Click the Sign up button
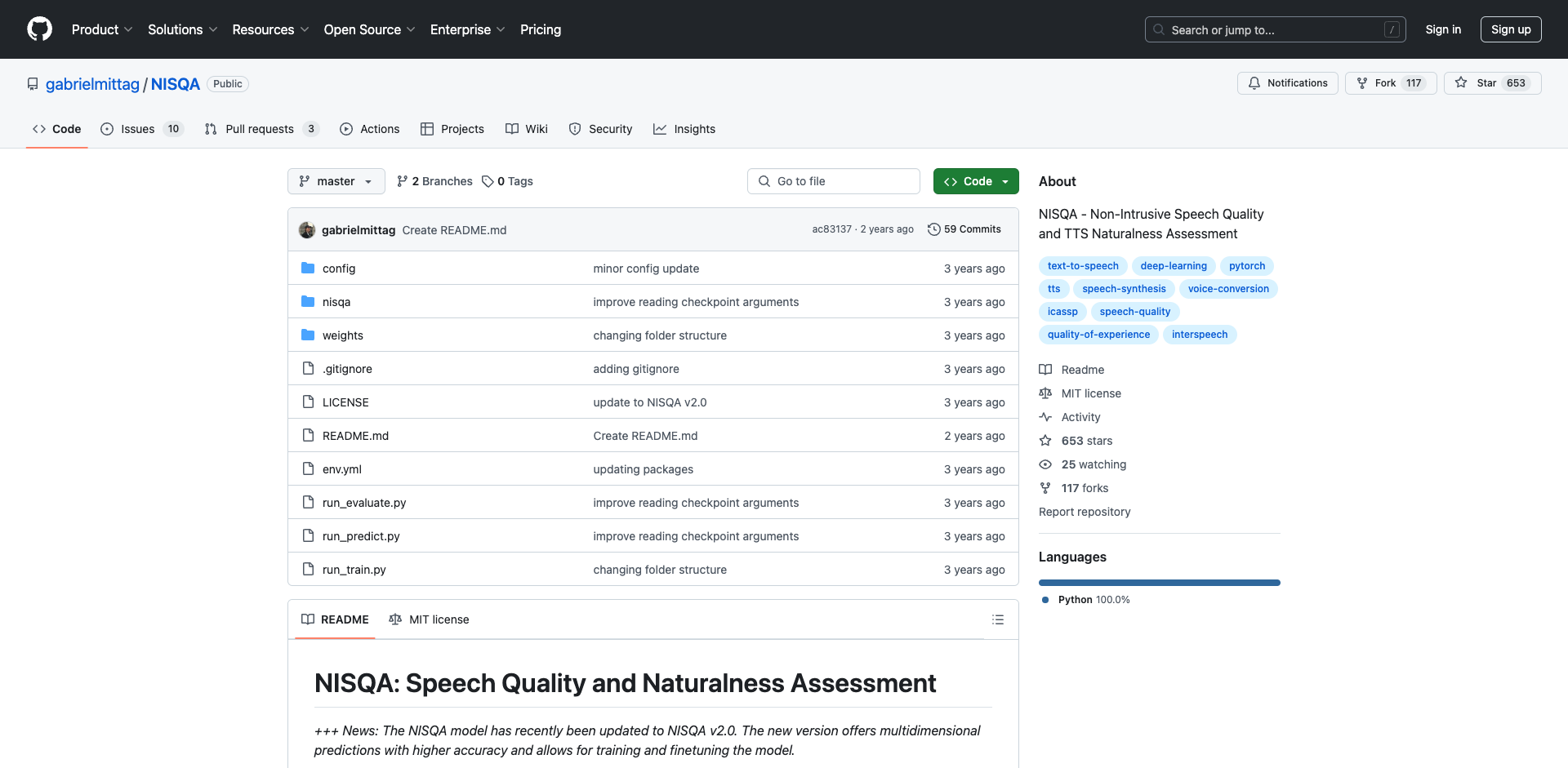 pyautogui.click(x=1511, y=29)
